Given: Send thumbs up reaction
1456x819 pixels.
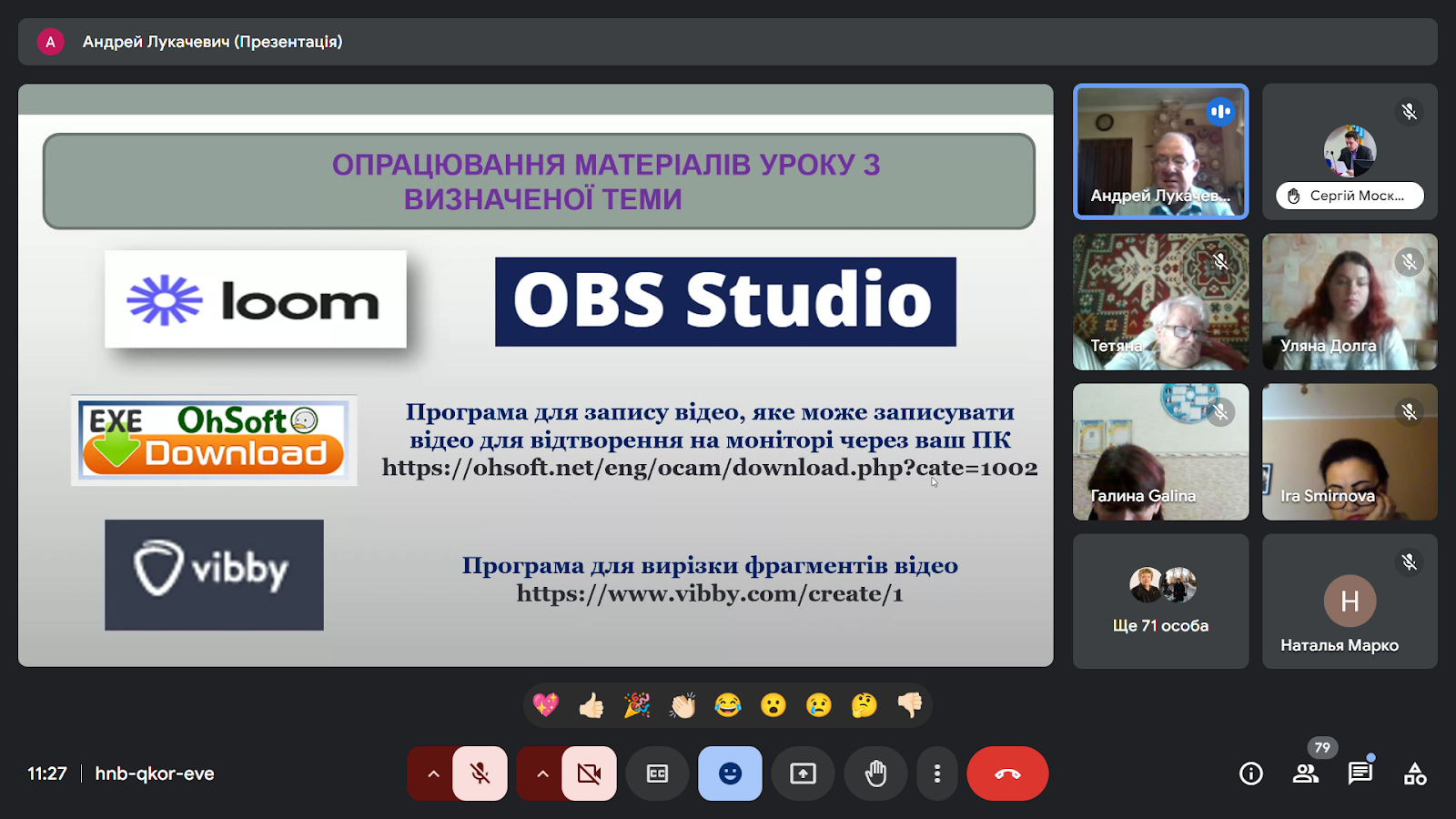Looking at the screenshot, I should pyautogui.click(x=591, y=705).
